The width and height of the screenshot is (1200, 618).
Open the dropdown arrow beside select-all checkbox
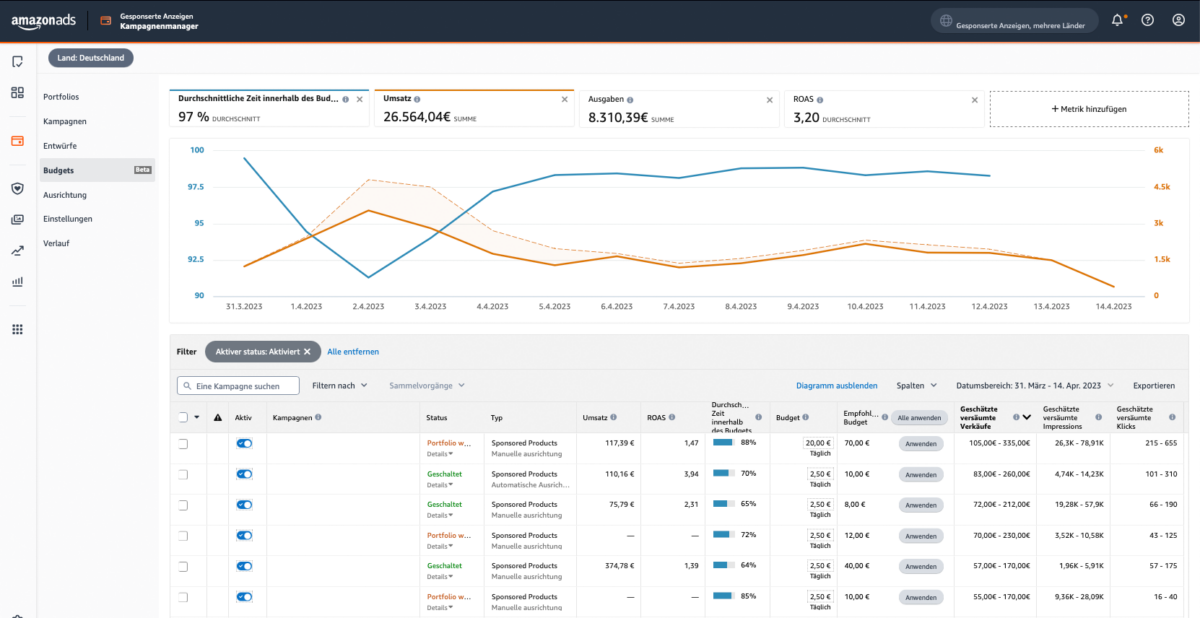[x=197, y=418]
